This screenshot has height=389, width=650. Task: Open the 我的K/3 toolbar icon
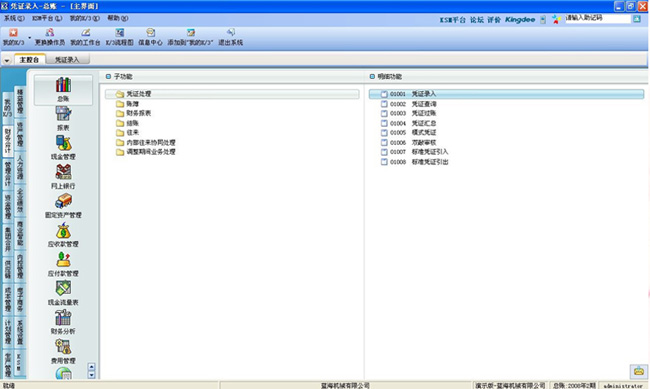point(13,37)
